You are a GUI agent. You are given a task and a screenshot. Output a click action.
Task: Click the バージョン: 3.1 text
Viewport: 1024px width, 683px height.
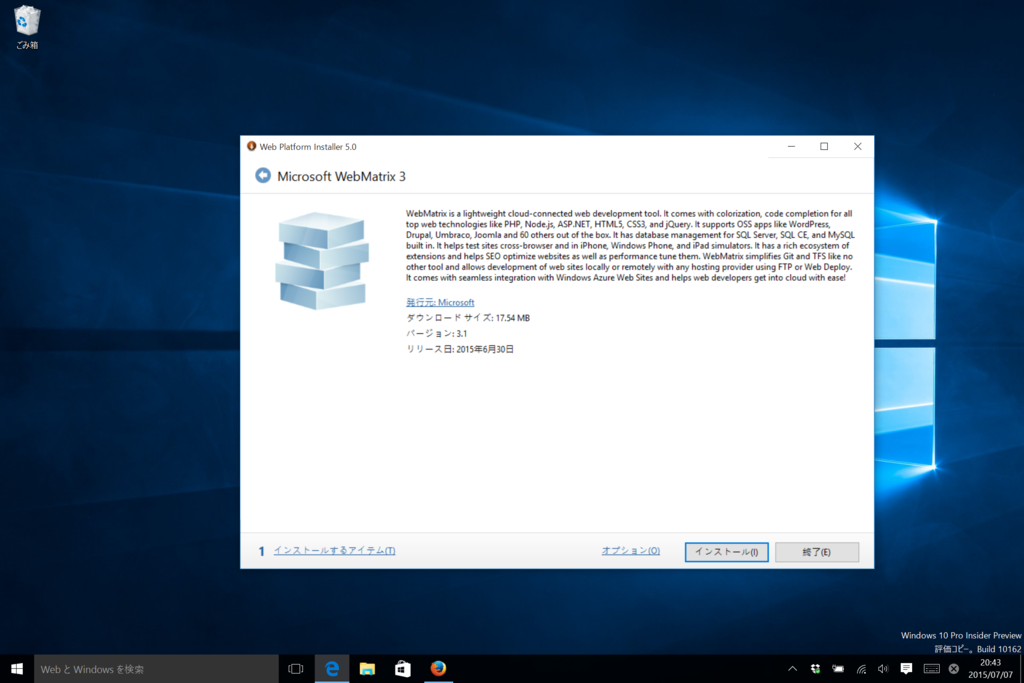coord(436,334)
